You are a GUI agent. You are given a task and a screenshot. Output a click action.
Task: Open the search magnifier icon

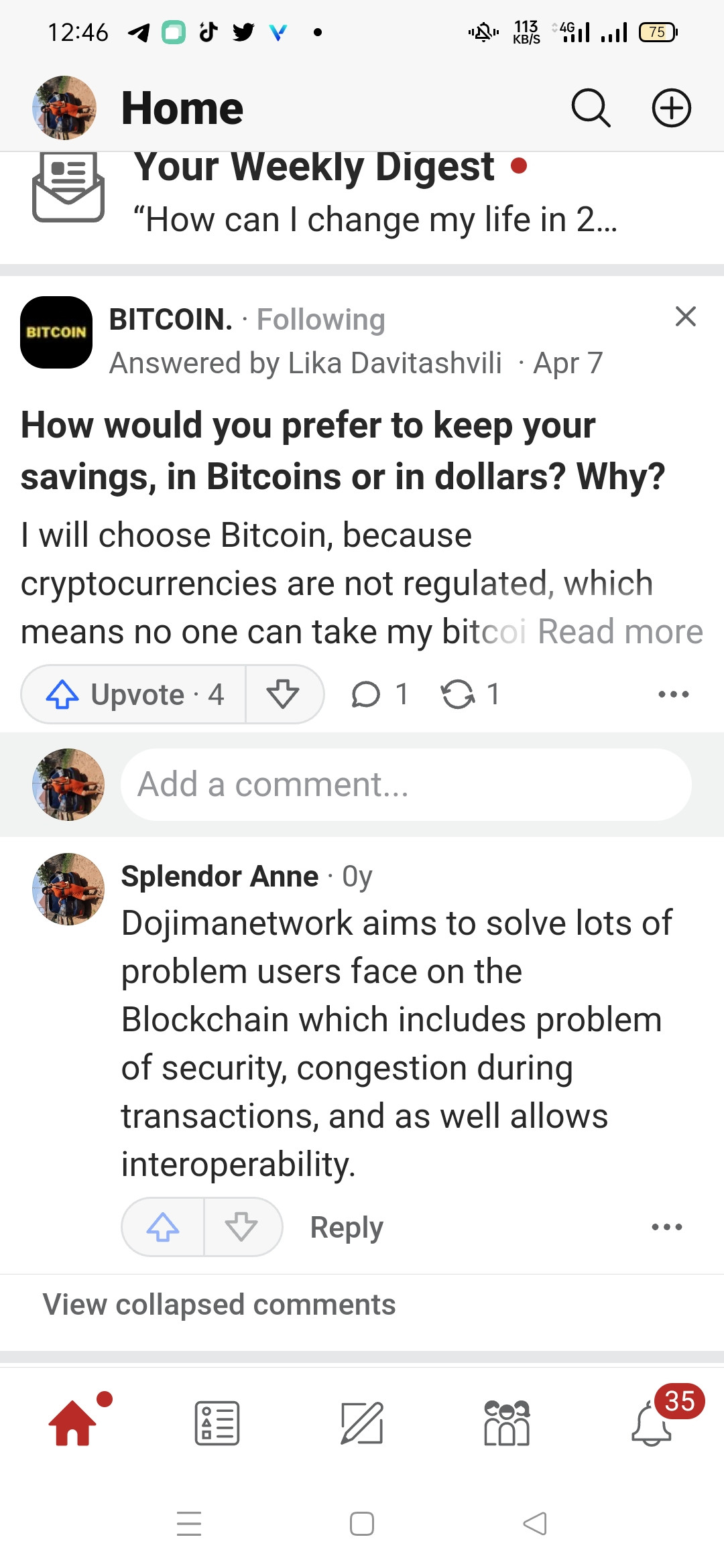(x=591, y=108)
